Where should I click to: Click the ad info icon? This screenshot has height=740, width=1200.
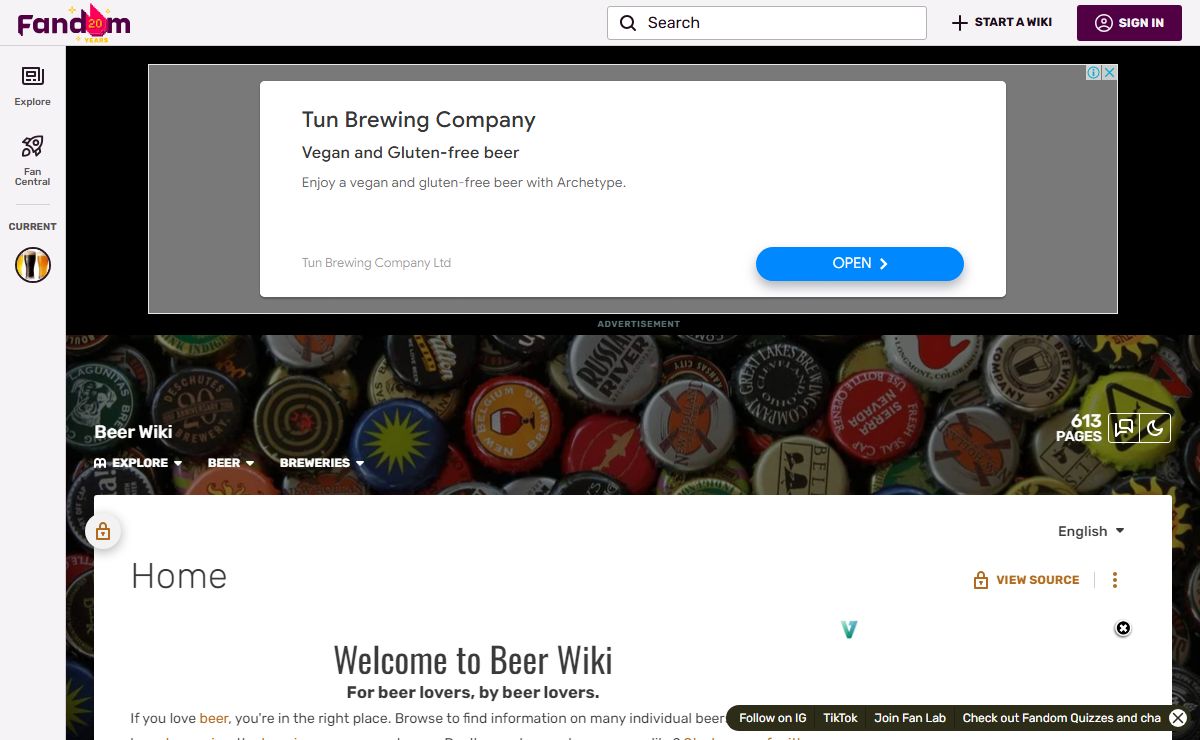(1094, 72)
